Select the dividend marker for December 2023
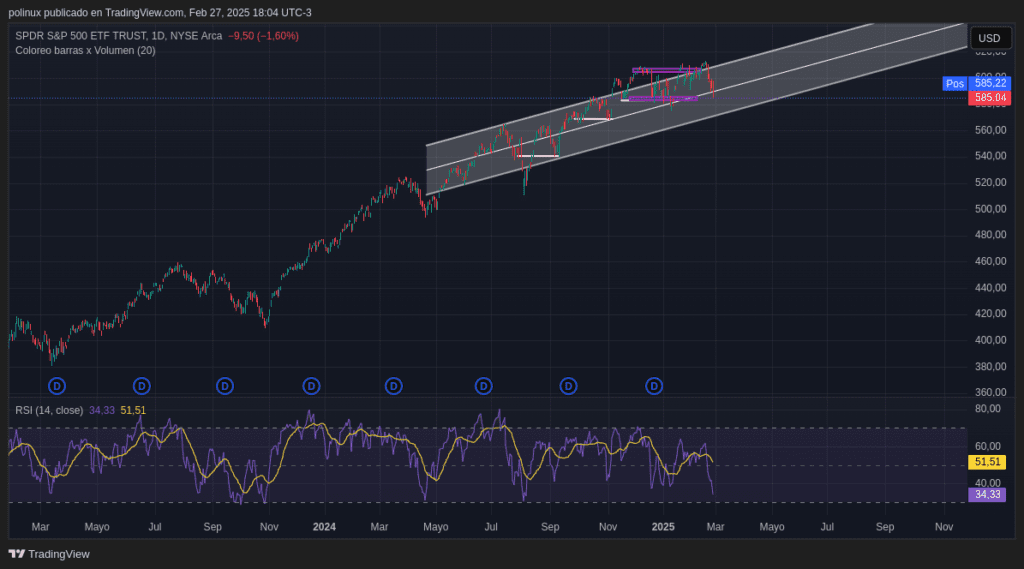This screenshot has height=569, width=1024. (311, 386)
